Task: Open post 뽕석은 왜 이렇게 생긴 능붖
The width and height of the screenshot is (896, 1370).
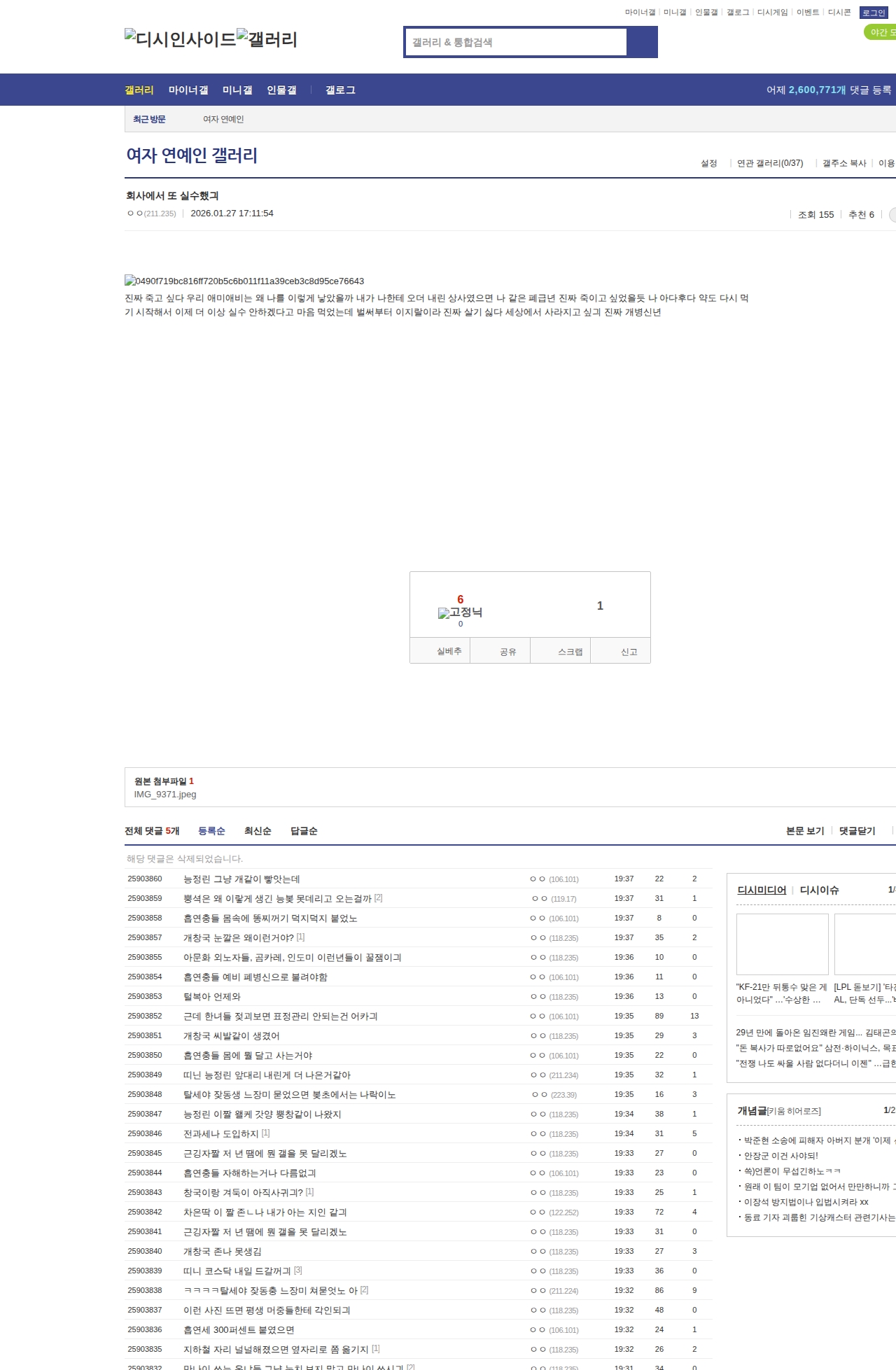Action: [x=277, y=899]
